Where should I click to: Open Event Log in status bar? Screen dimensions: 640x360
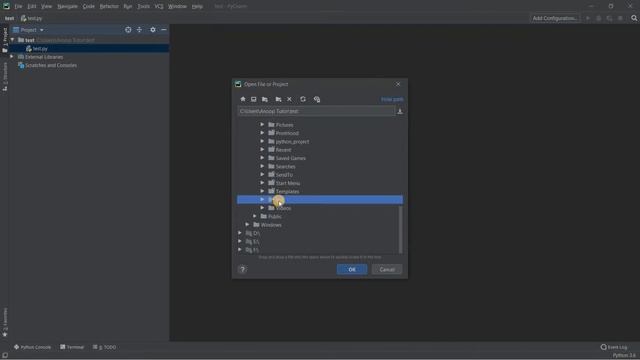tap(614, 347)
